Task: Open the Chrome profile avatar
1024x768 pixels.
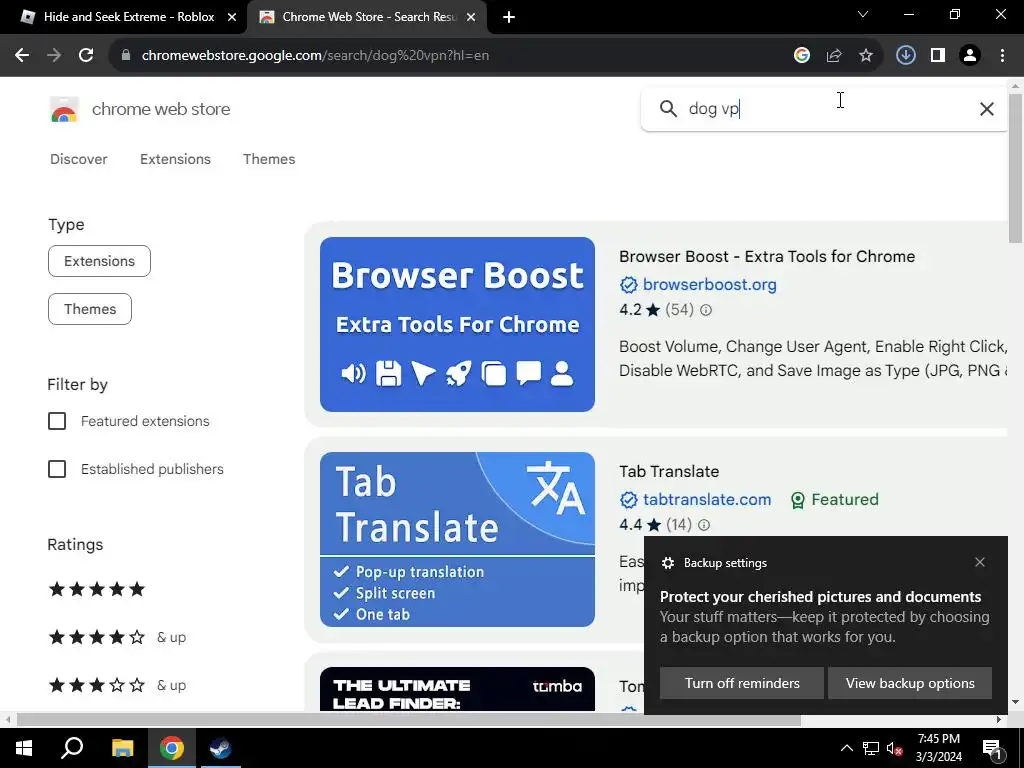Action: click(970, 56)
